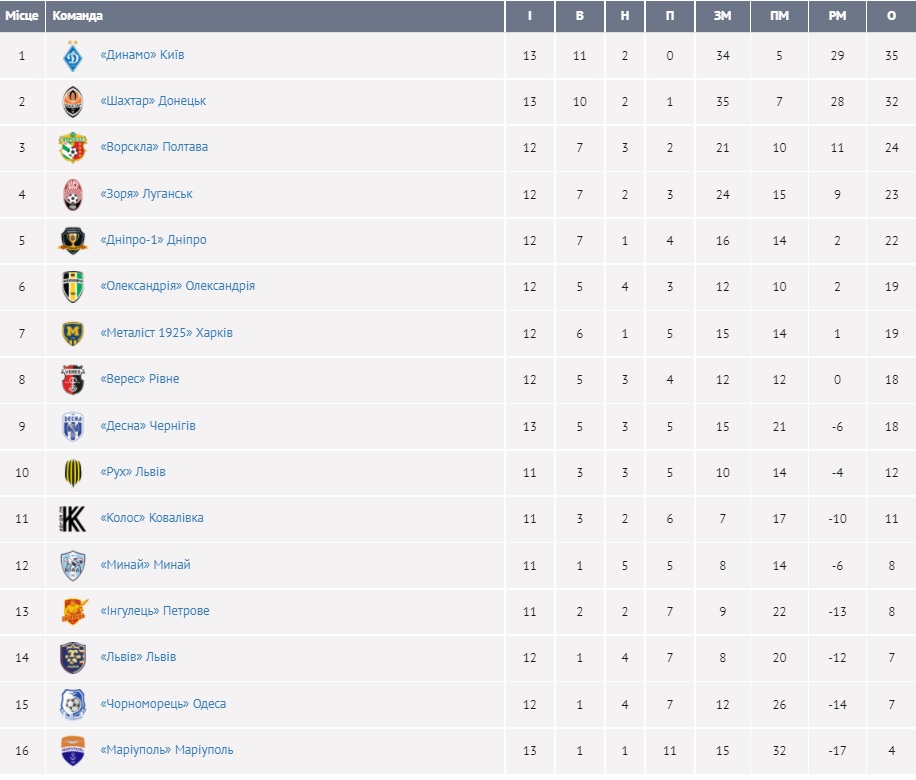Click the Kolos Kovalivka black logo
Viewport: 916px width, 780px height.
tap(73, 518)
